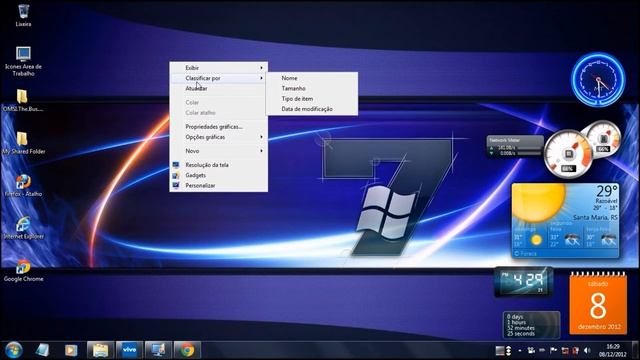640x360 pixels.
Task: Open the blue notebook icon in taskbar
Action: pos(42,350)
